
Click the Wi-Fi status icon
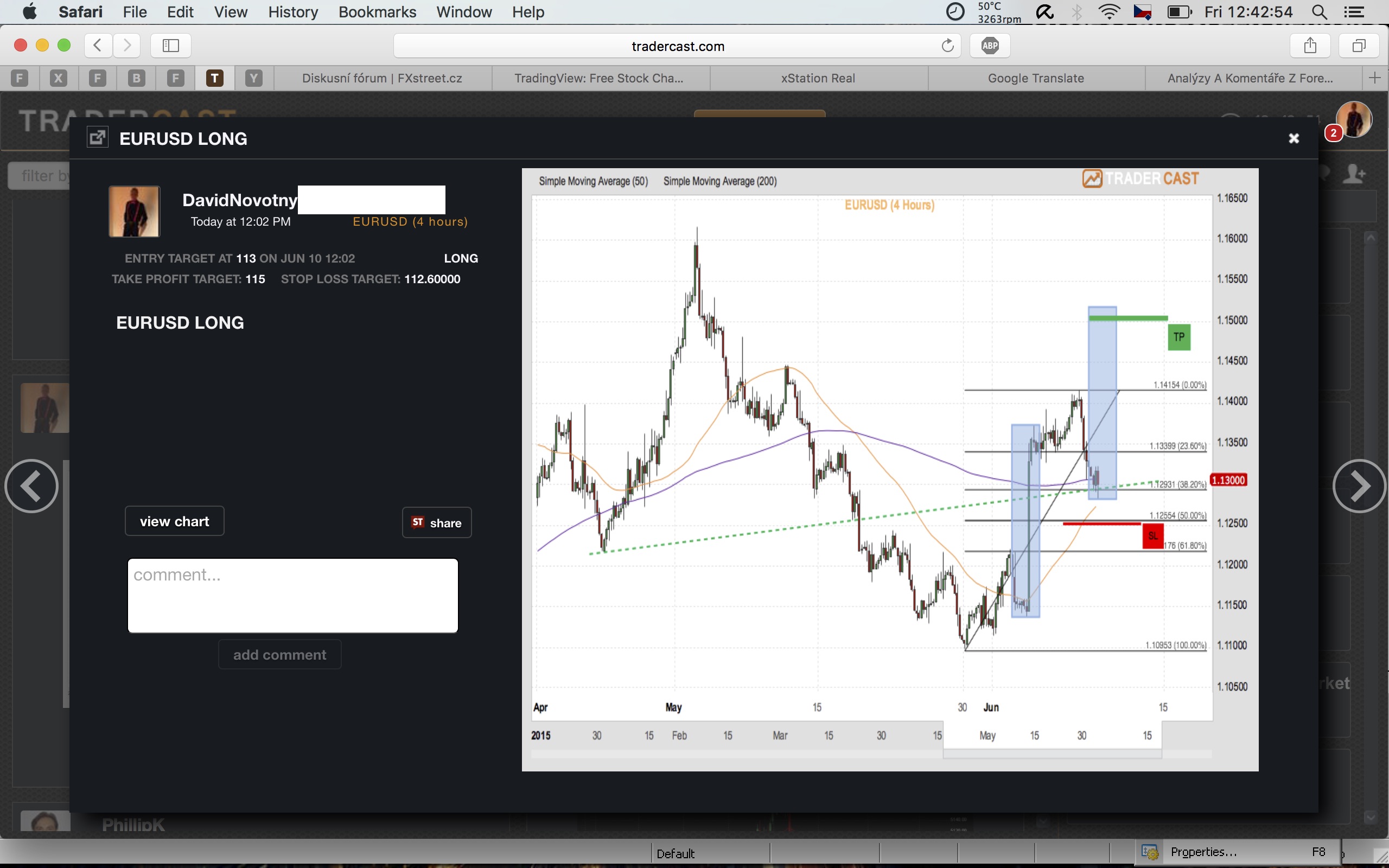click(x=1109, y=11)
